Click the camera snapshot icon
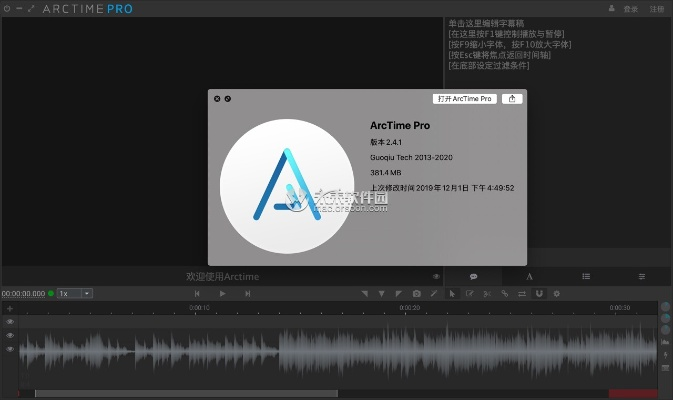The image size is (673, 400). (x=416, y=294)
